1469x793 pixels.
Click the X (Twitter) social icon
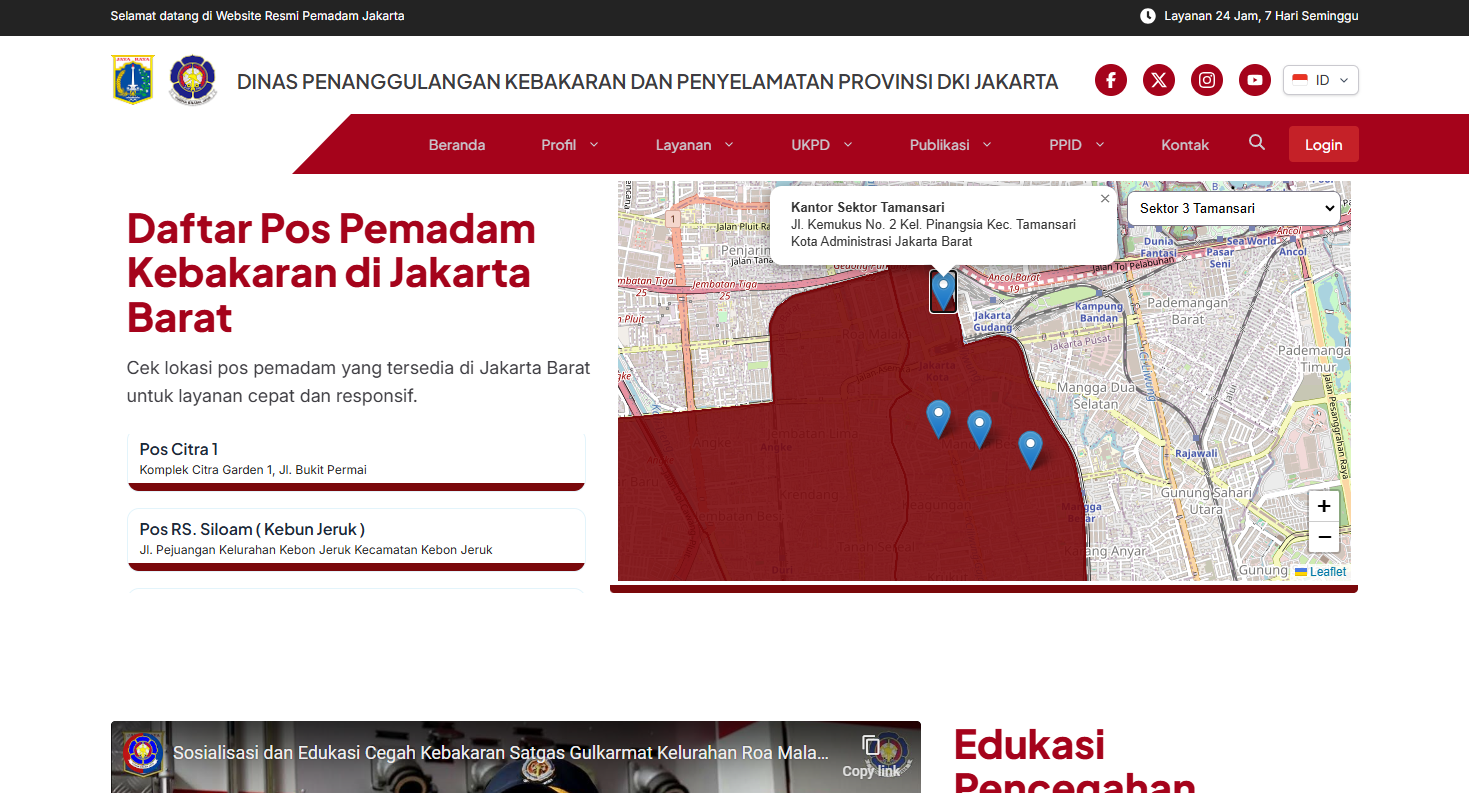click(1158, 80)
